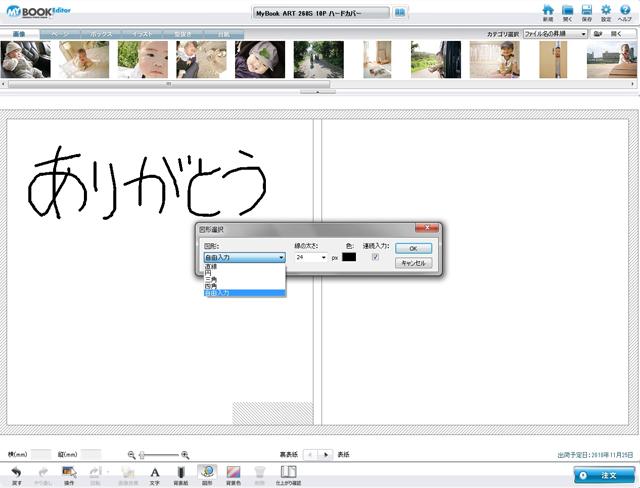The image size is (640, 488).
Task: Switch to the 台紙 tab
Action: [224, 34]
